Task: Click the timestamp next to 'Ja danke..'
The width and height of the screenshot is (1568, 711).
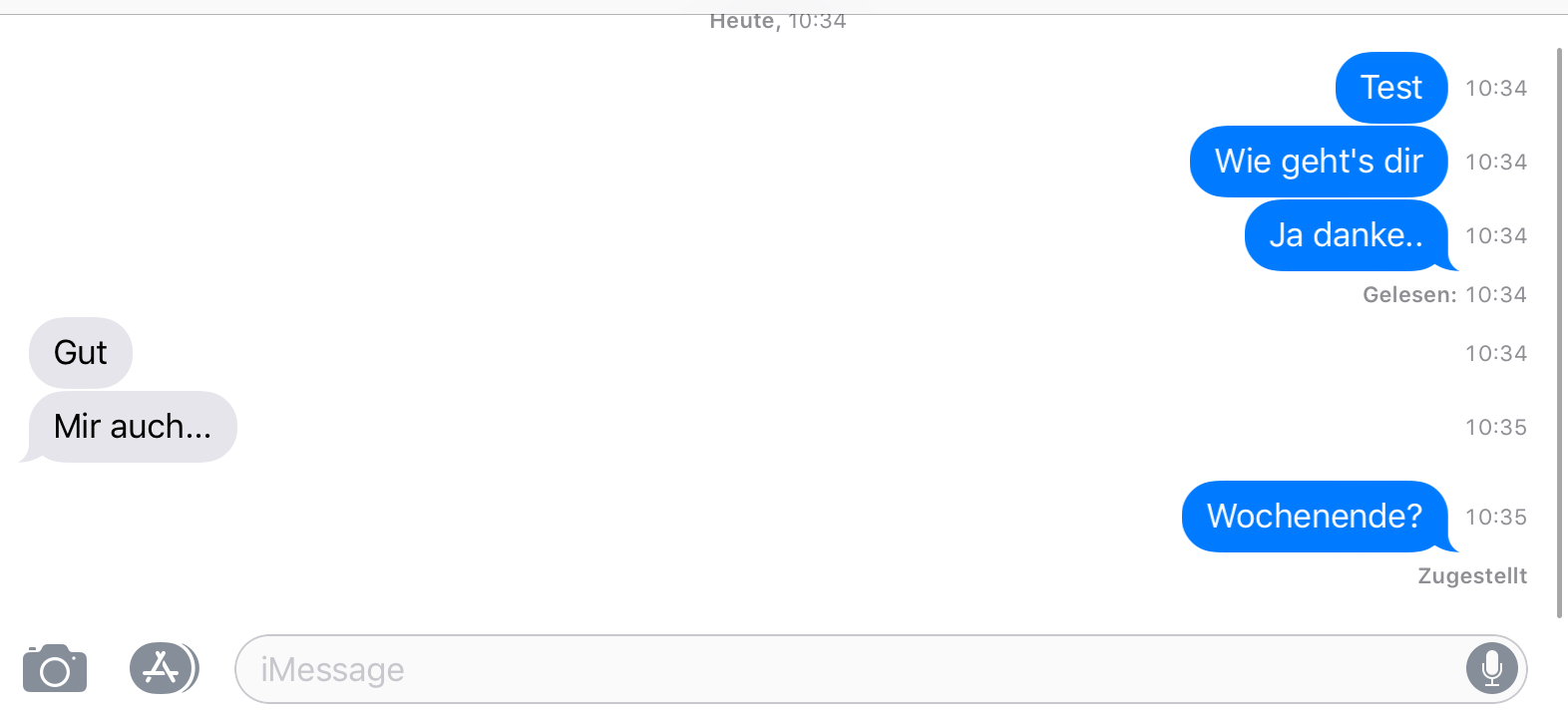Action: click(1496, 235)
